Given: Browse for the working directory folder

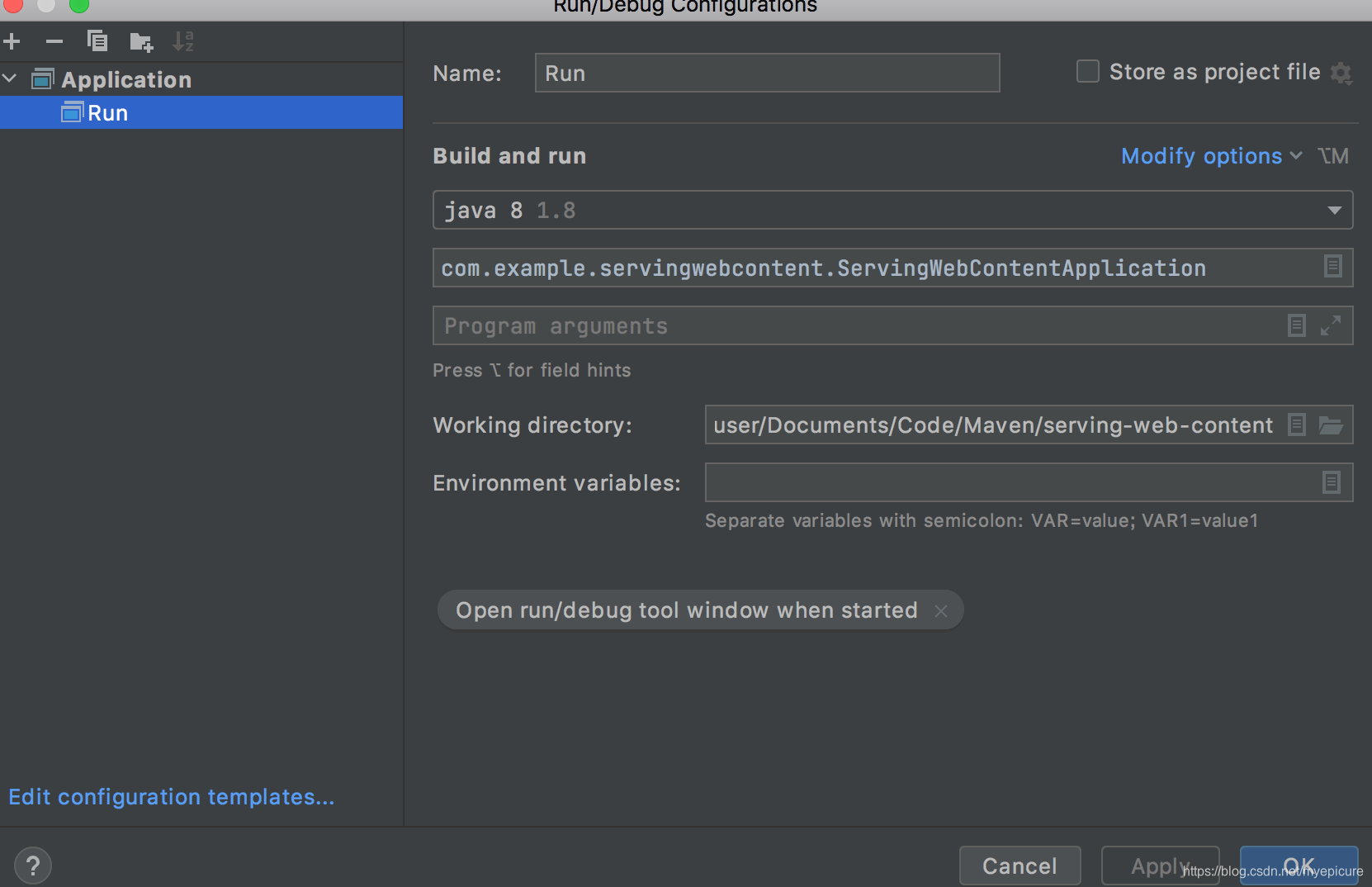Looking at the screenshot, I should pyautogui.click(x=1332, y=425).
